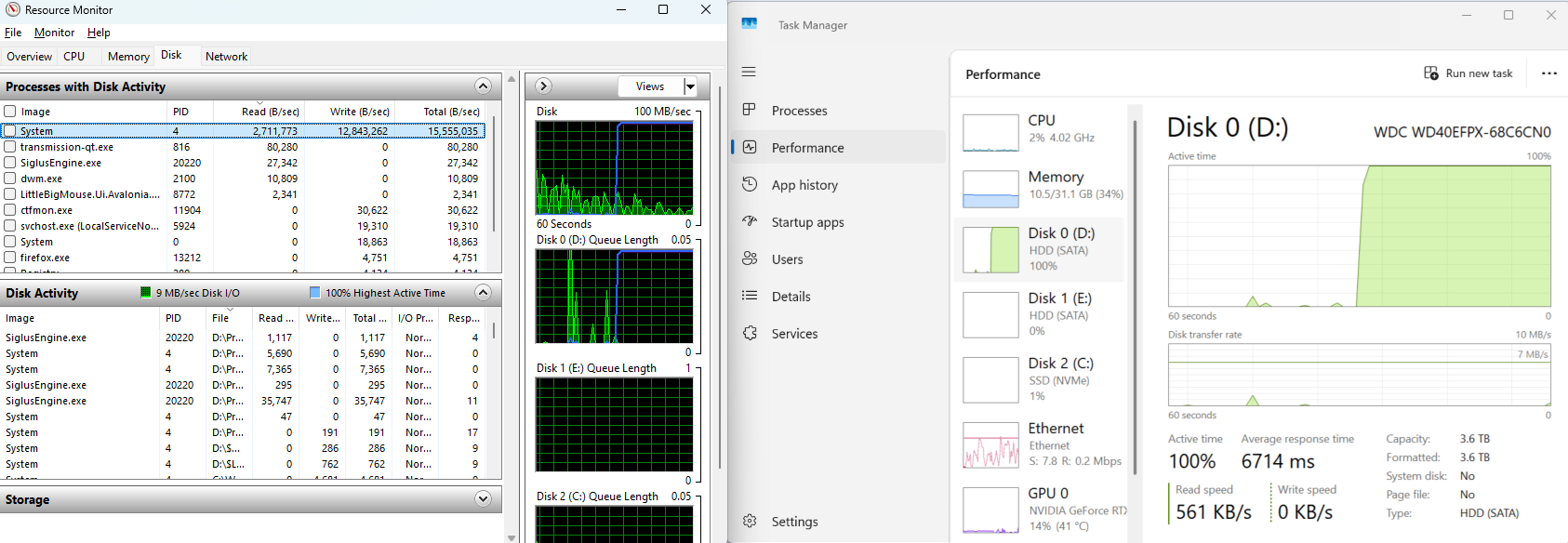Tick the SiglusEngine.exe checkbox
1568x543 pixels.
(x=10, y=163)
